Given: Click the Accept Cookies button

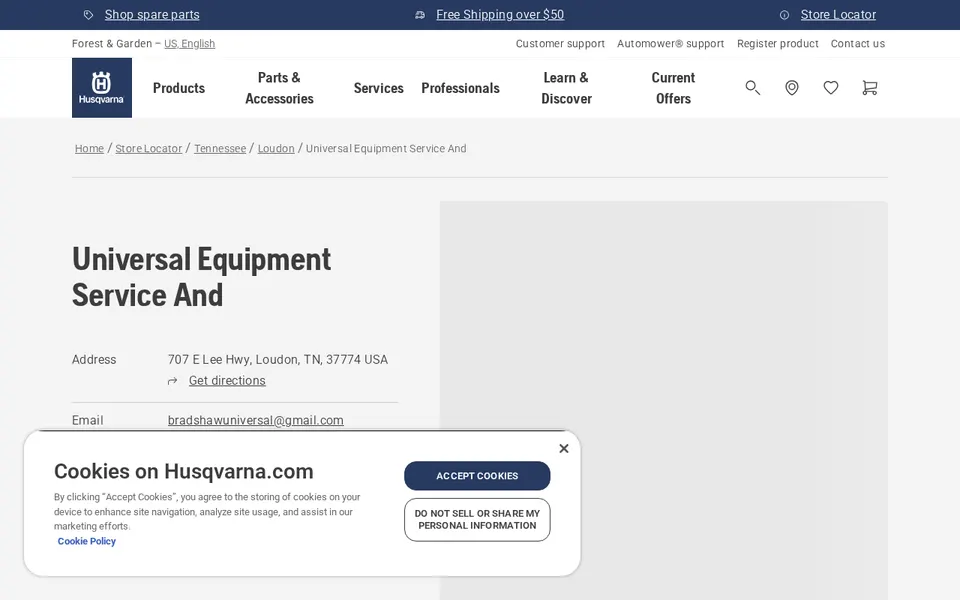Looking at the screenshot, I should [477, 476].
